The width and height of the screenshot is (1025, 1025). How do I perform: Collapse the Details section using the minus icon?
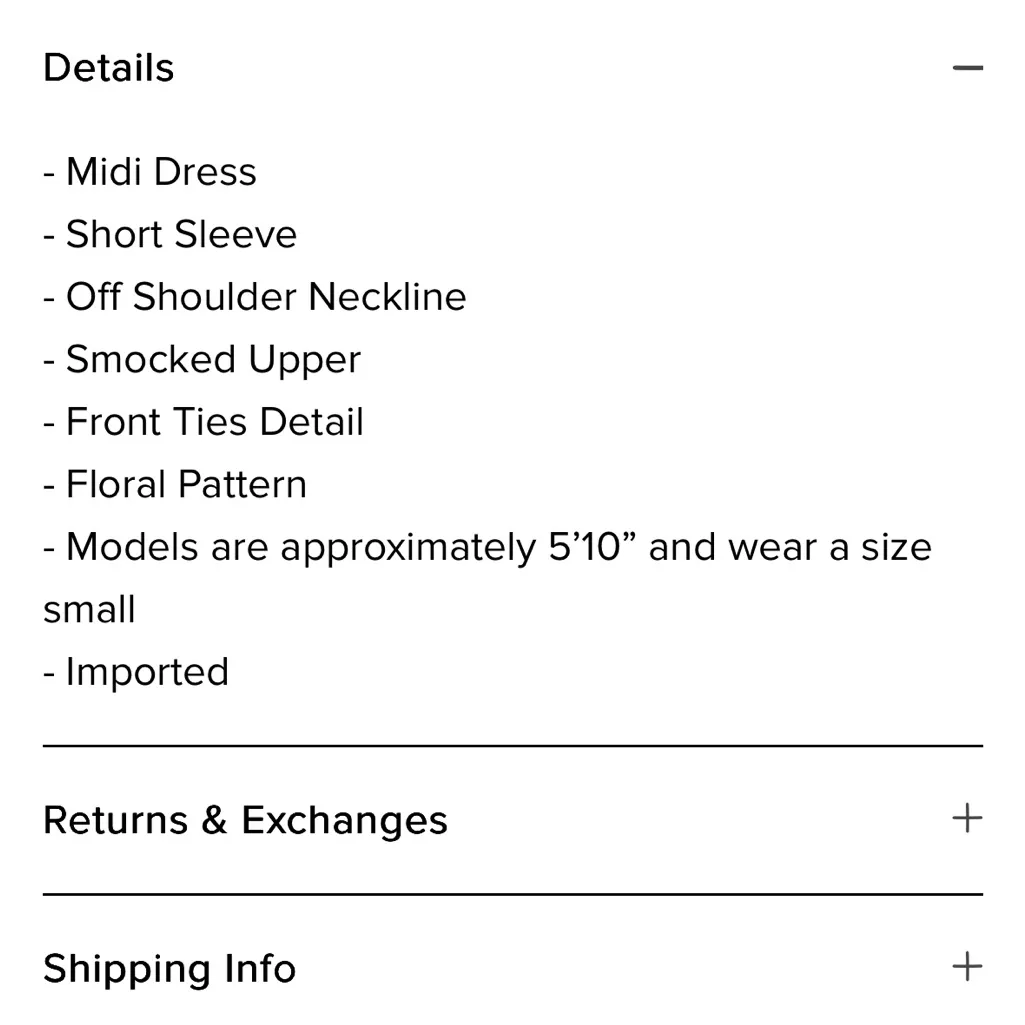click(966, 67)
